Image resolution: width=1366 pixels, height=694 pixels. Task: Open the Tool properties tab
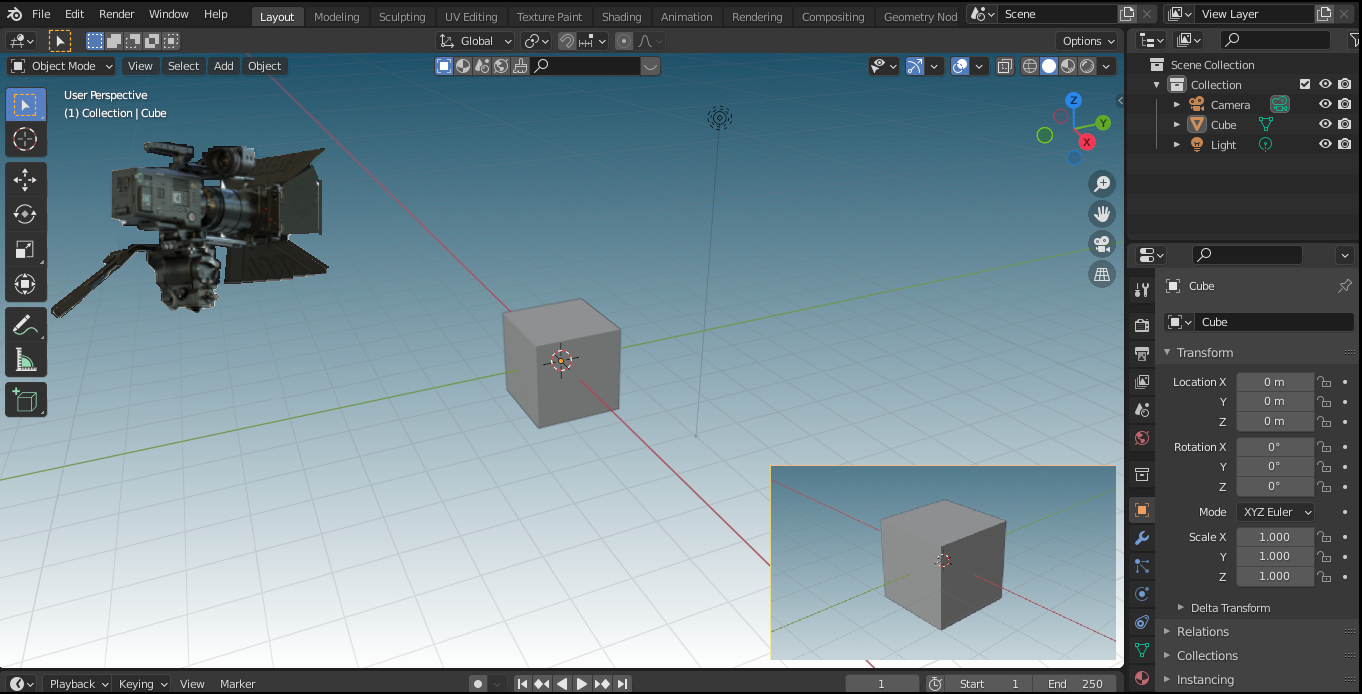(x=1142, y=290)
